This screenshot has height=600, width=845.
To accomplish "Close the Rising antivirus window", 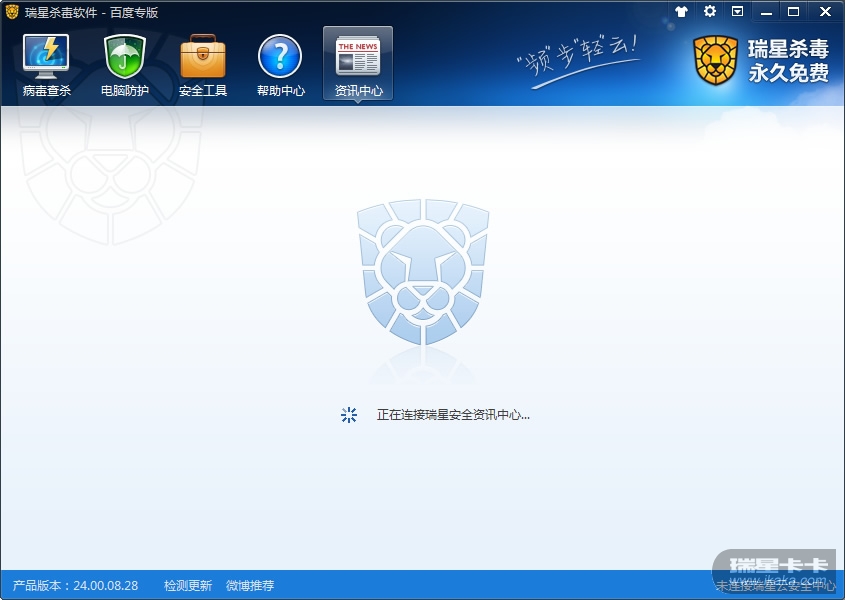I will (x=825, y=11).
